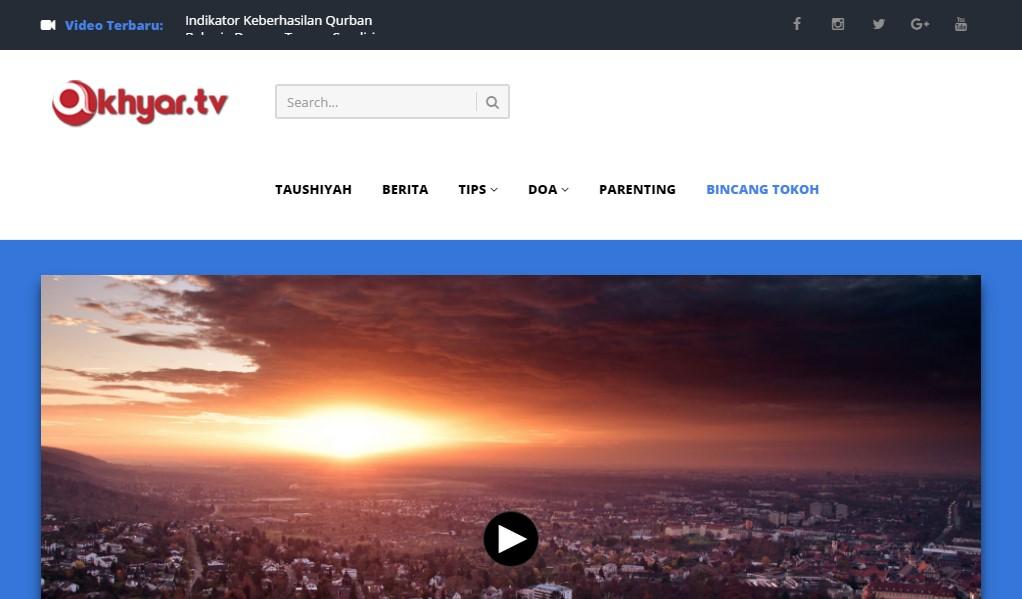Expand the Tips dropdown chevron
This screenshot has width=1022, height=599.
tap(494, 190)
